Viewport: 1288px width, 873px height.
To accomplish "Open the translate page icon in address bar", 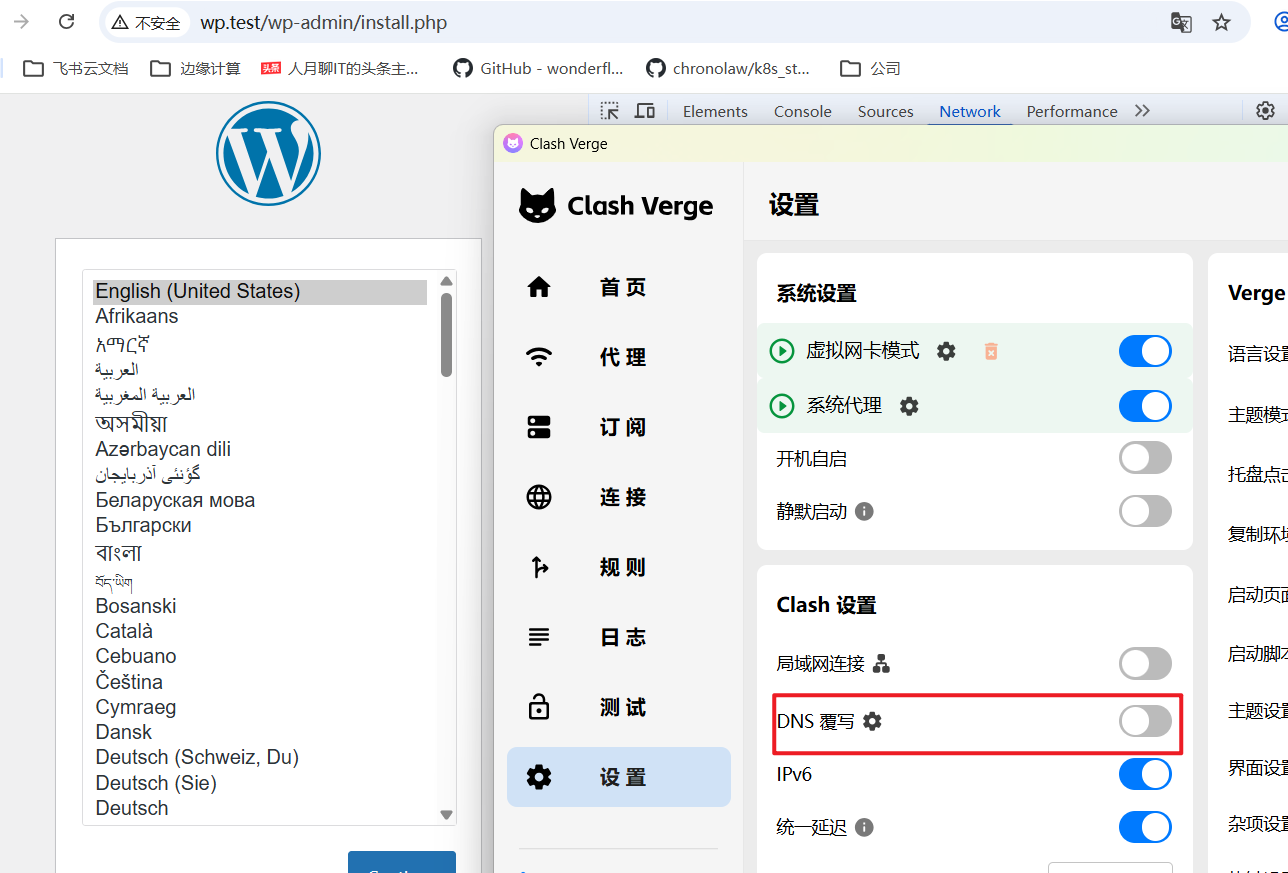I will click(x=1181, y=22).
